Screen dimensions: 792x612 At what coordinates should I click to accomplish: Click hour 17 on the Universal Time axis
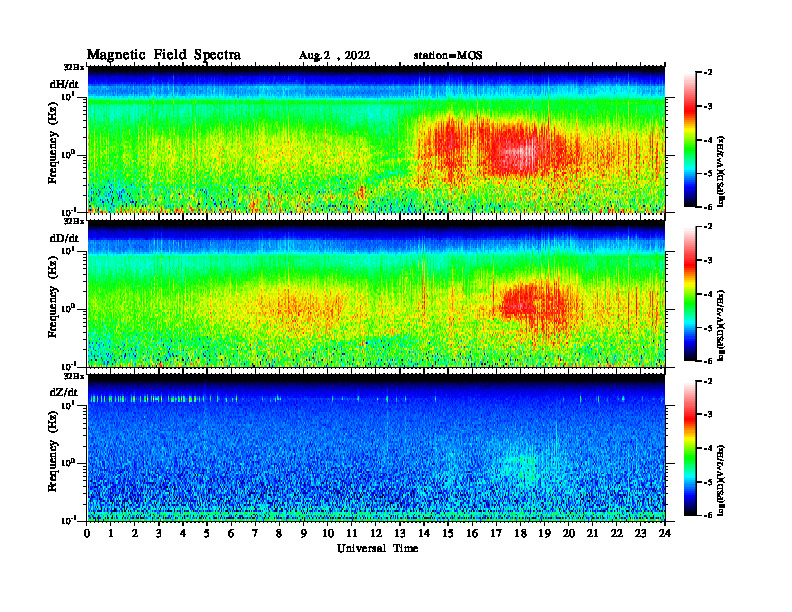coord(496,533)
